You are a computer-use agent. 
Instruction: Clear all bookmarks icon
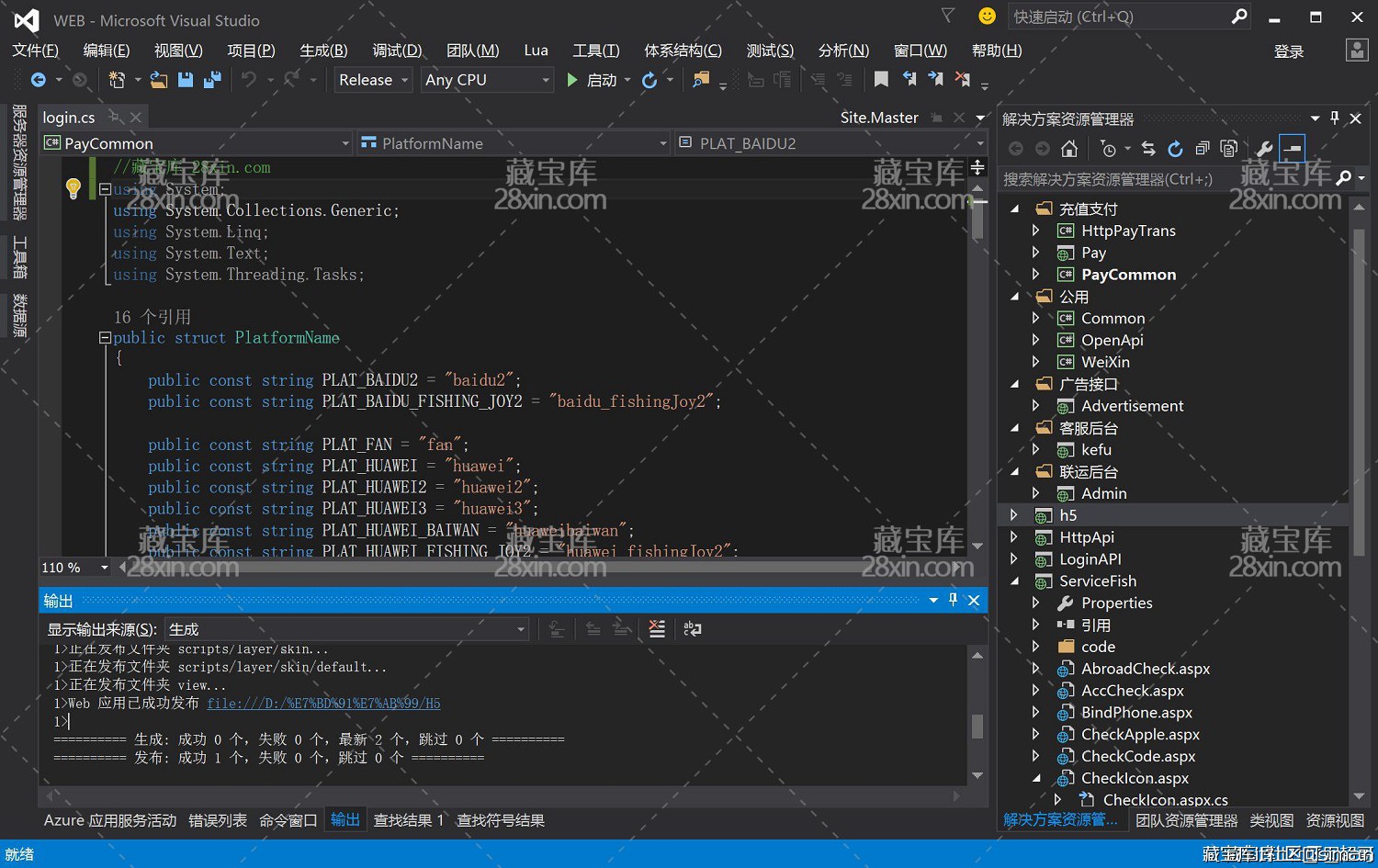click(x=963, y=80)
